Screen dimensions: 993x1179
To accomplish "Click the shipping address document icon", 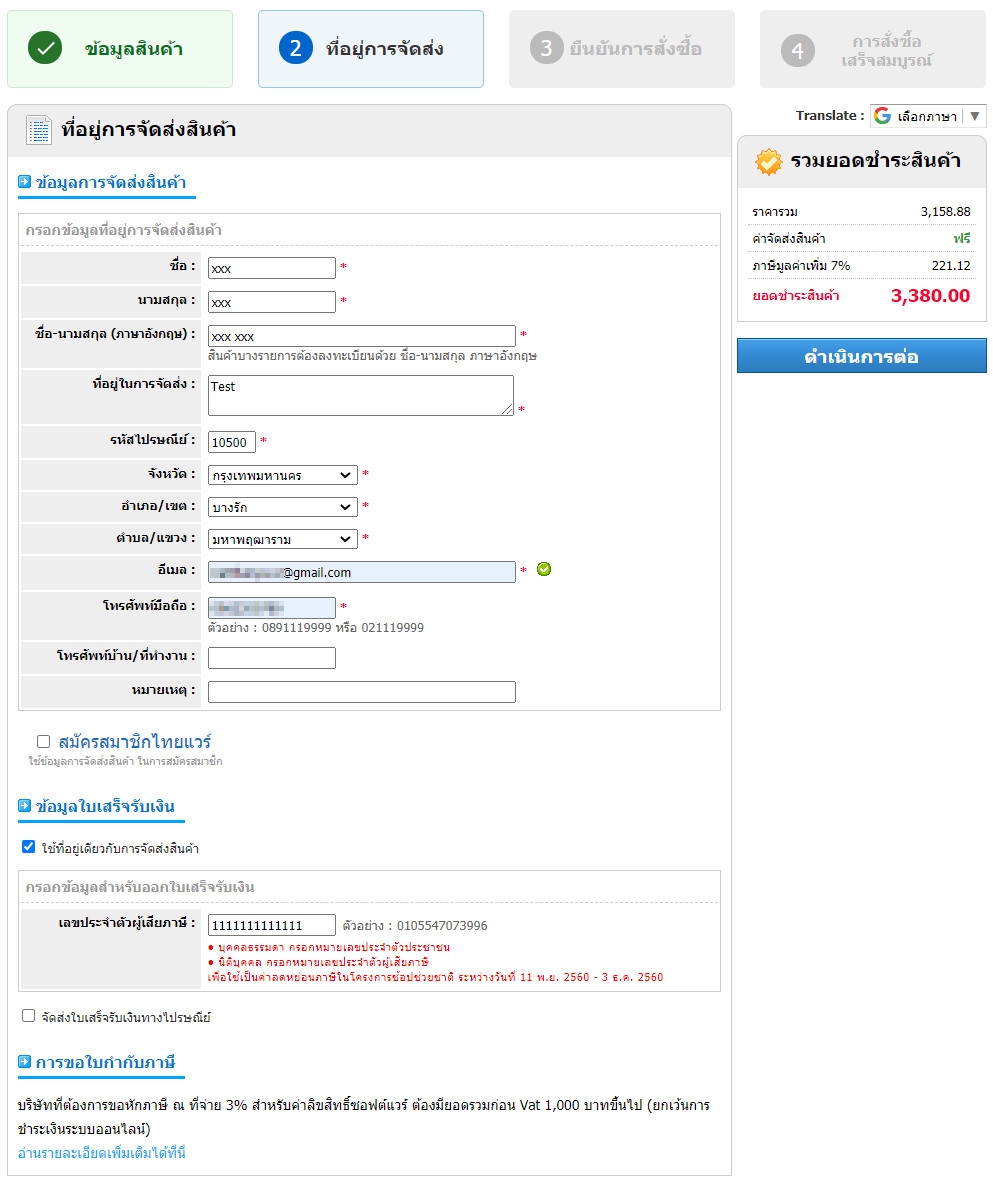I will pyautogui.click(x=39, y=130).
